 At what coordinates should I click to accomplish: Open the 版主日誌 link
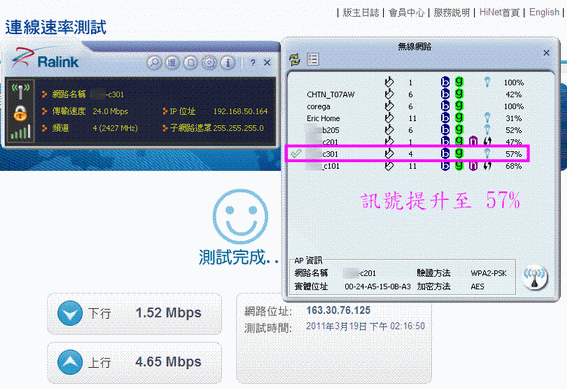coord(361,13)
